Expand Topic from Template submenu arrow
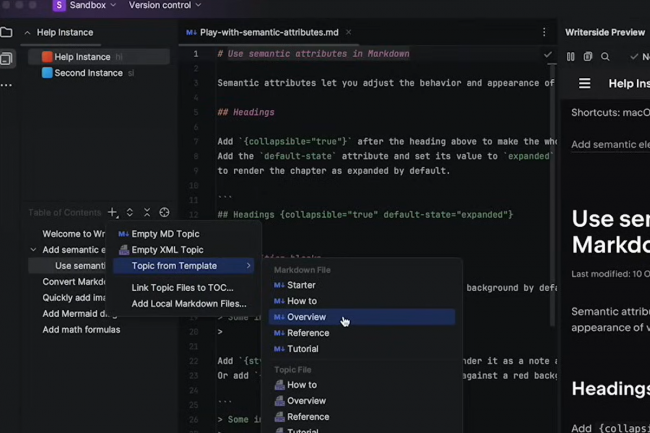 coord(248,266)
